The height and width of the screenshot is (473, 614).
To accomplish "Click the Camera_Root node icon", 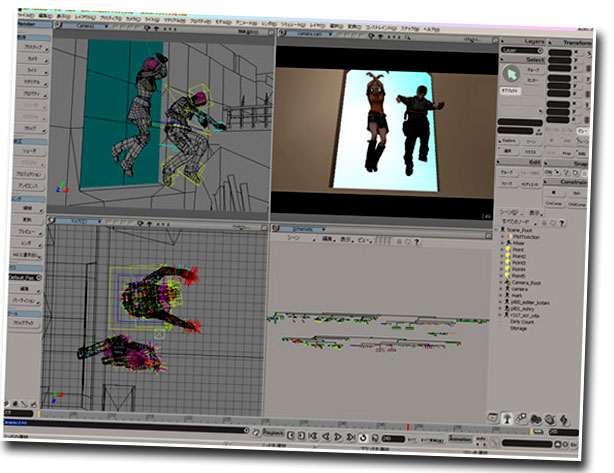I will (508, 280).
